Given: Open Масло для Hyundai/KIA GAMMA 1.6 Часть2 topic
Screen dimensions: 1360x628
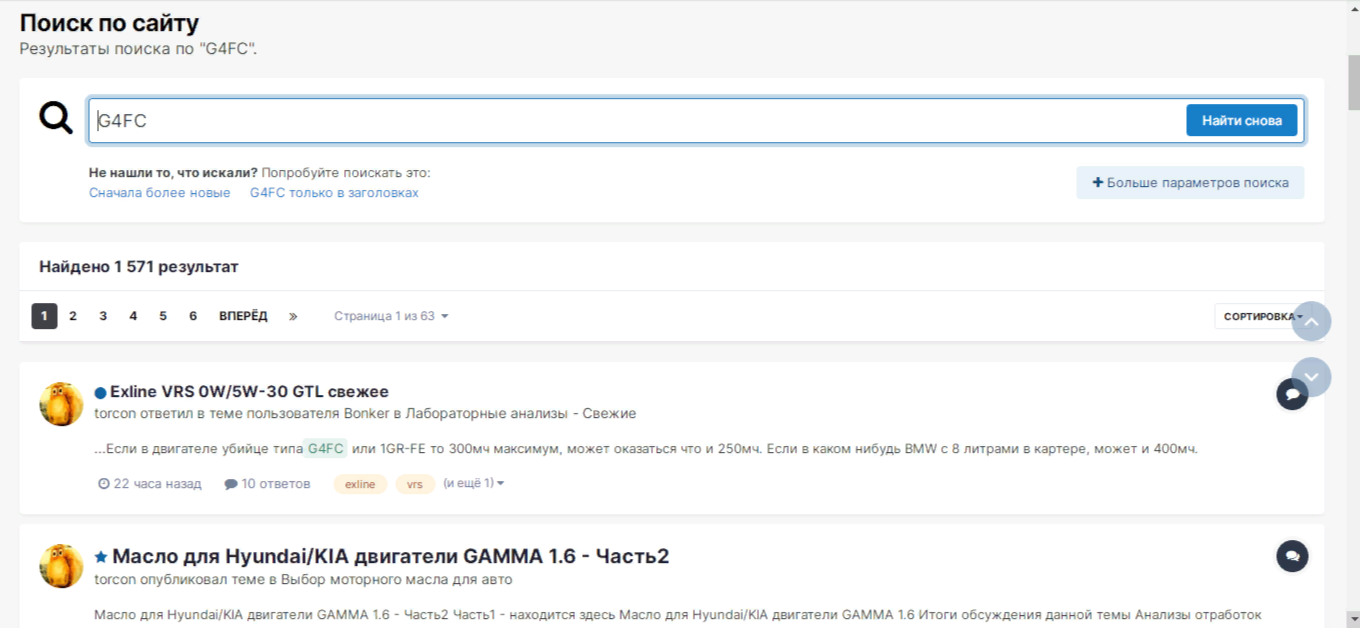Looking at the screenshot, I should (x=390, y=556).
